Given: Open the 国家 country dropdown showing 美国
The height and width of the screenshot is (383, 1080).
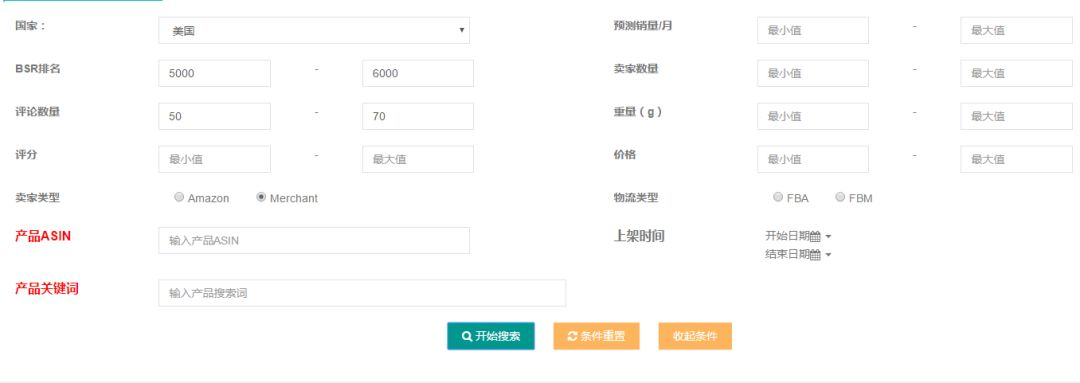Looking at the screenshot, I should point(314,30).
